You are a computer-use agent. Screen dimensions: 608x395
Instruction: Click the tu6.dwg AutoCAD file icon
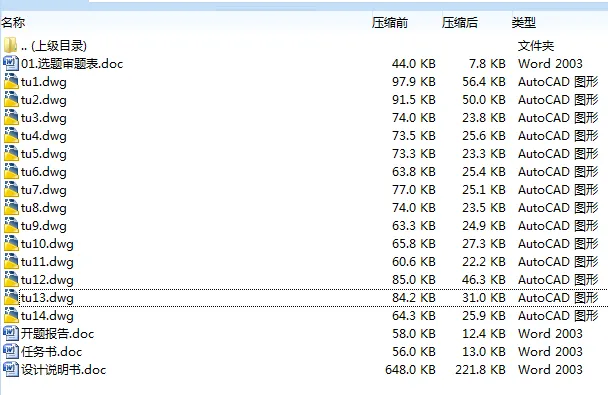click(11, 171)
